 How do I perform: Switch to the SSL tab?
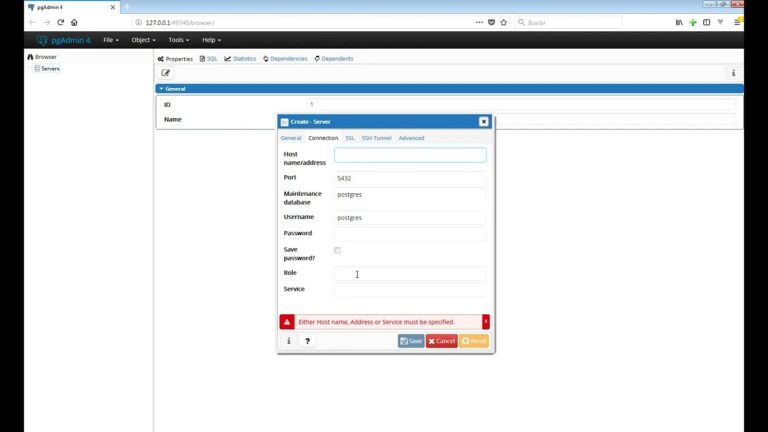(350, 138)
